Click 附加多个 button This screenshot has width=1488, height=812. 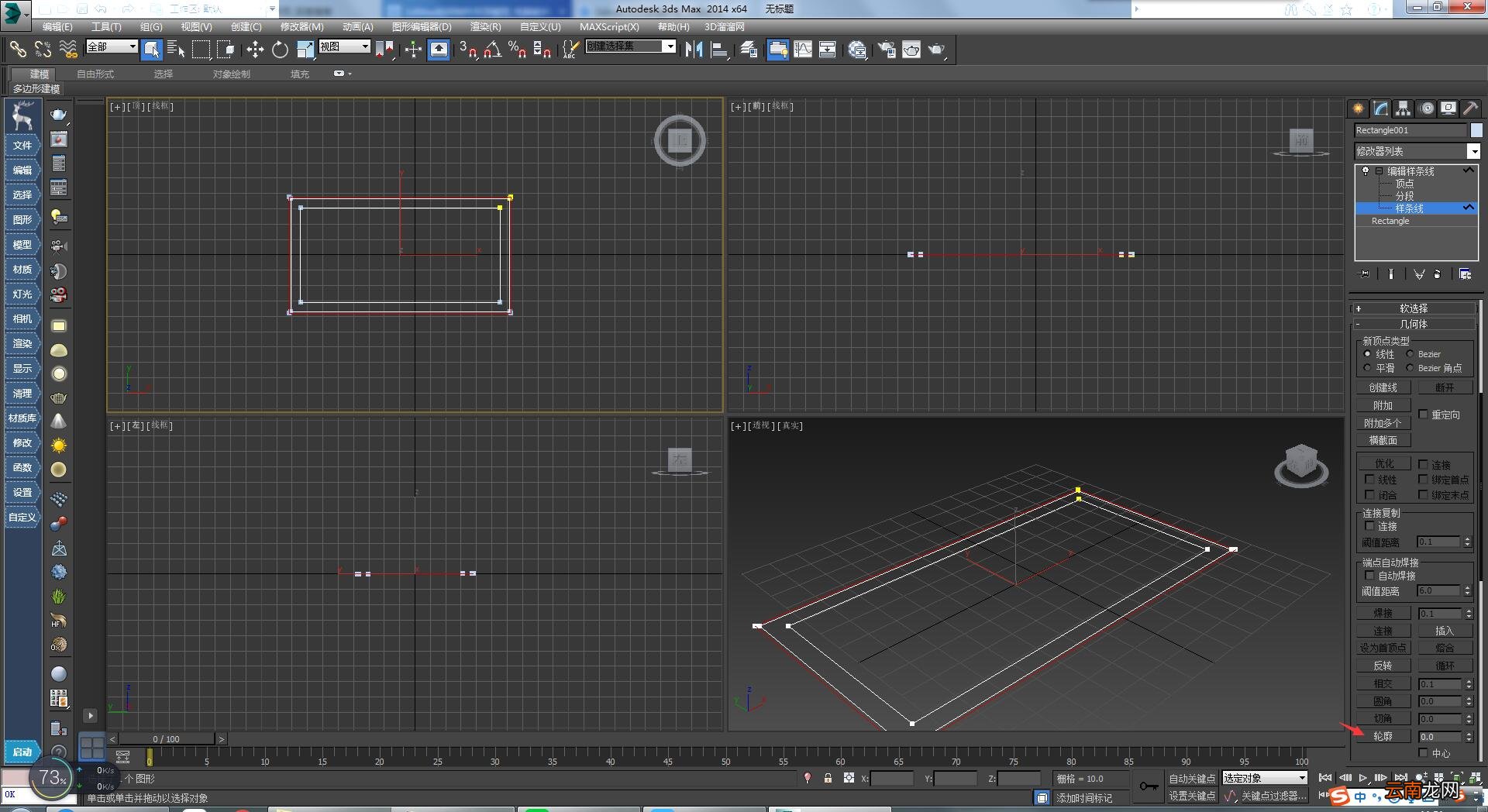(x=1383, y=423)
